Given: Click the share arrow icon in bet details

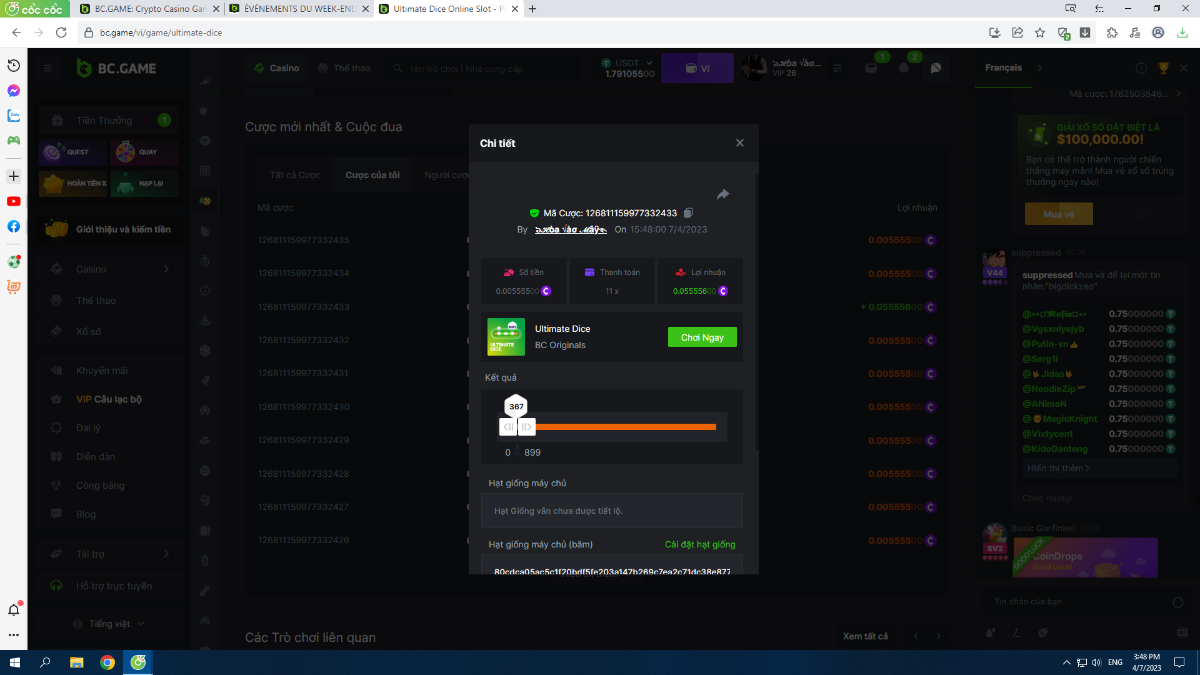Looking at the screenshot, I should [723, 194].
